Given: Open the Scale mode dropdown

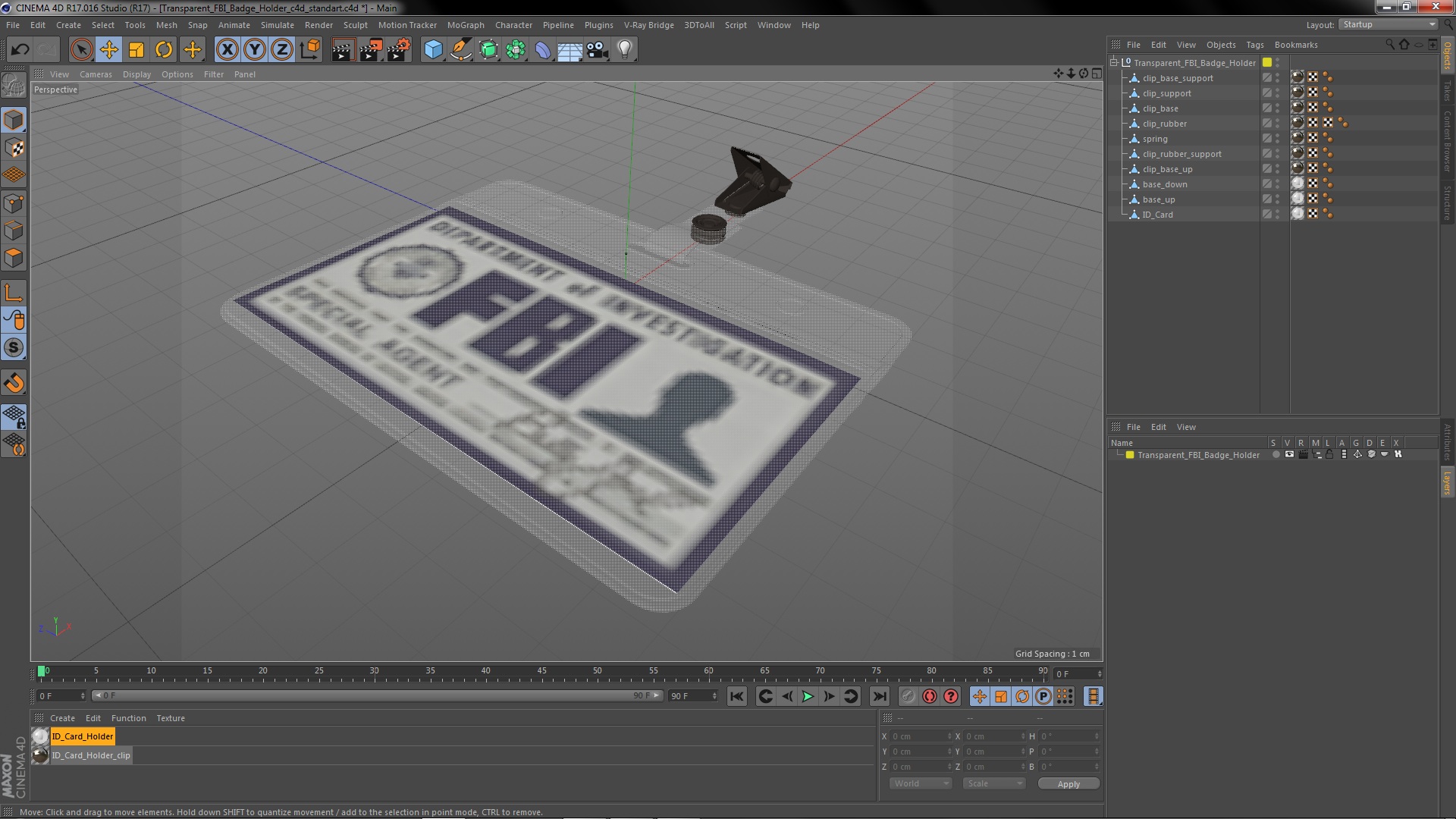Looking at the screenshot, I should click(993, 783).
